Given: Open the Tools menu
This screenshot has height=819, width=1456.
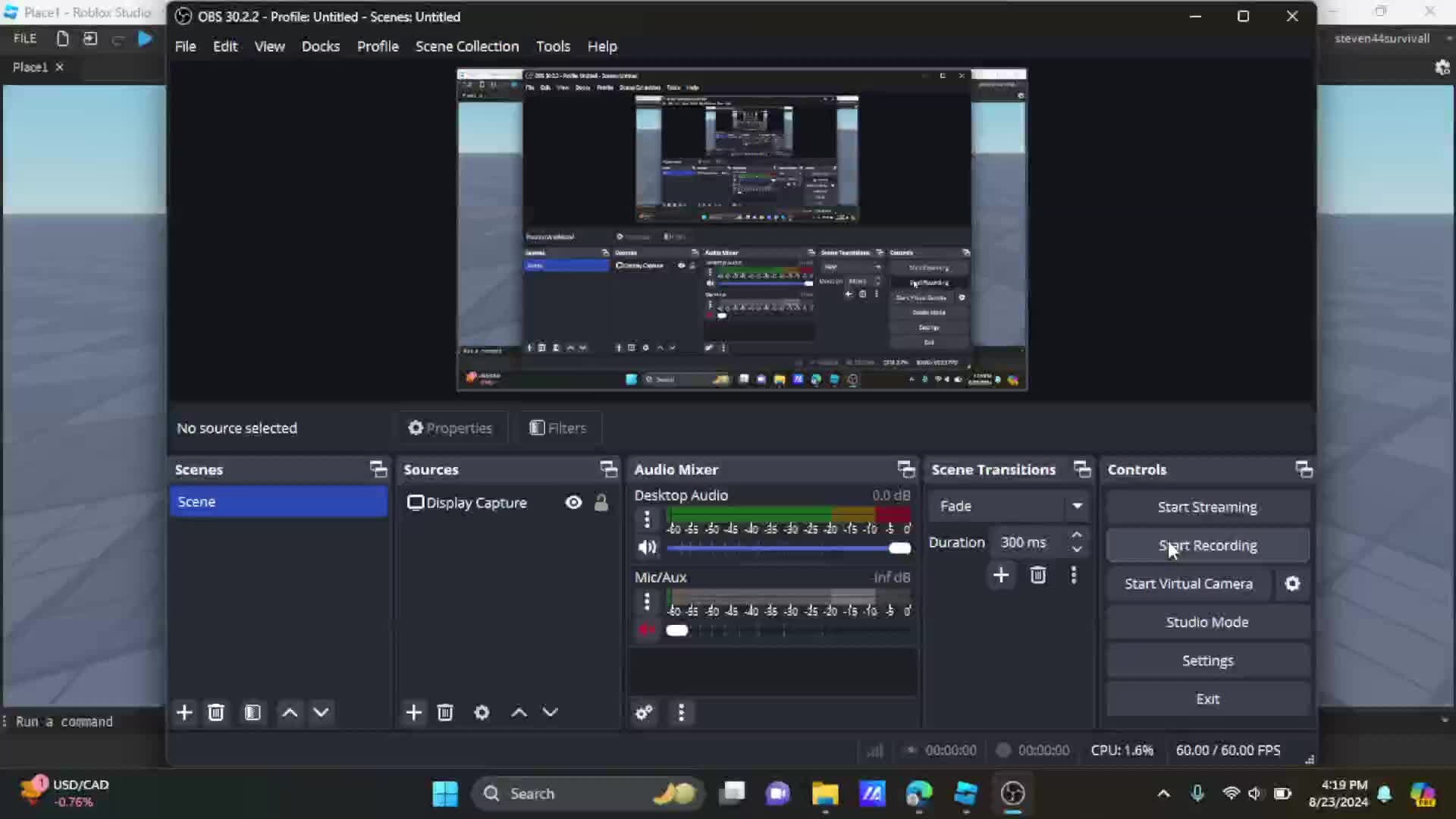Looking at the screenshot, I should click(x=553, y=46).
